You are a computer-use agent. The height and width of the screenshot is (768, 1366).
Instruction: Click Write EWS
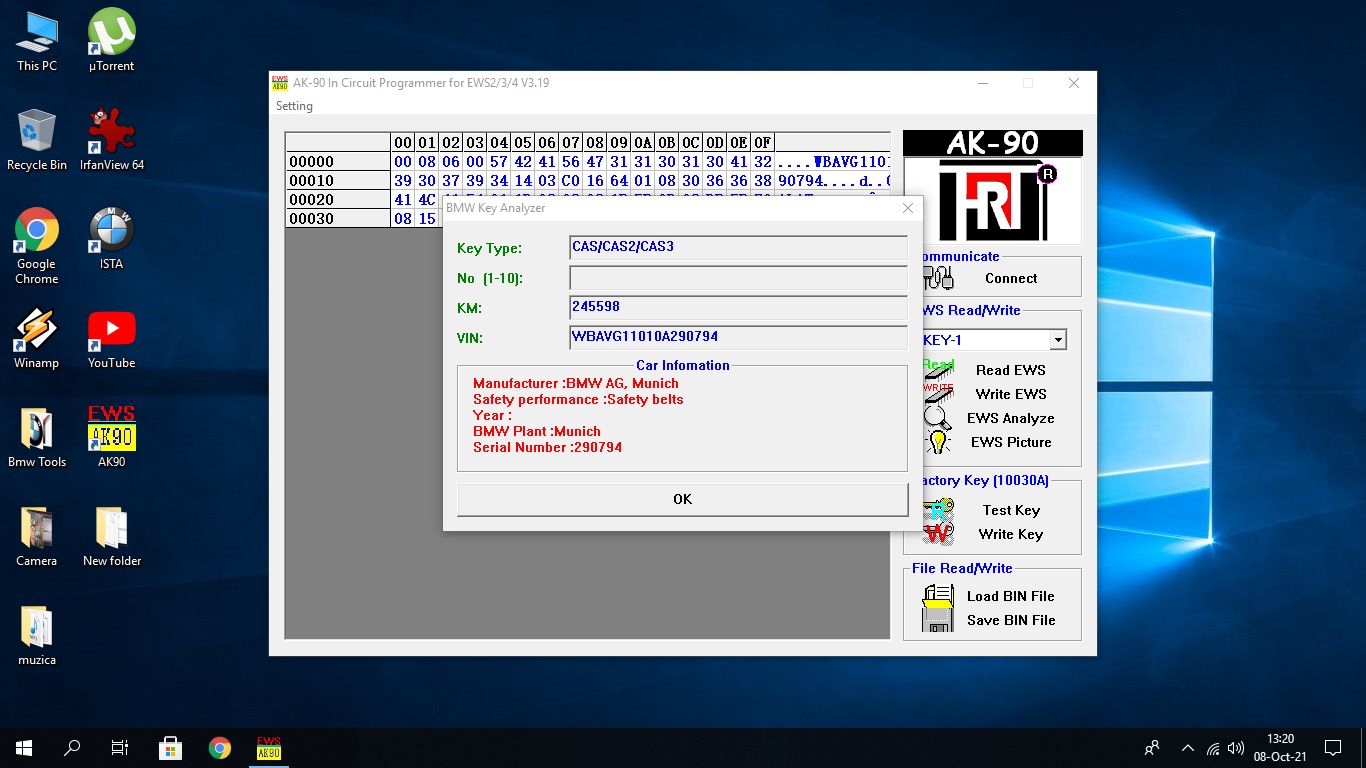[x=1011, y=394]
